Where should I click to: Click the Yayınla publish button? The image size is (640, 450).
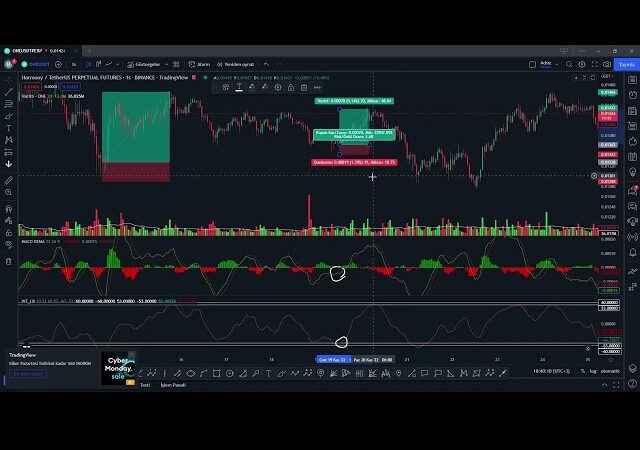click(627, 64)
